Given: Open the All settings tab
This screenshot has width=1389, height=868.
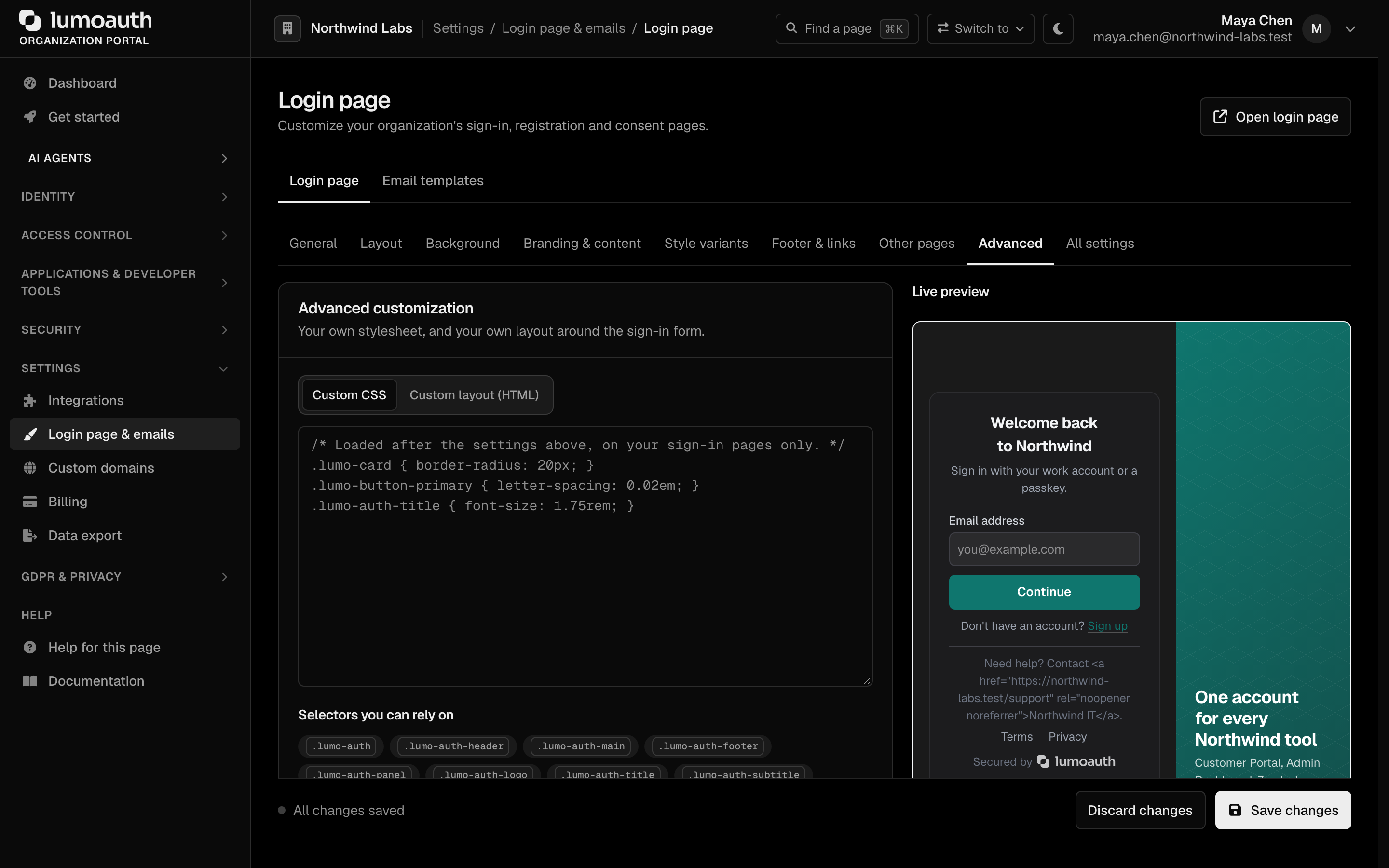Looking at the screenshot, I should coord(1100,244).
